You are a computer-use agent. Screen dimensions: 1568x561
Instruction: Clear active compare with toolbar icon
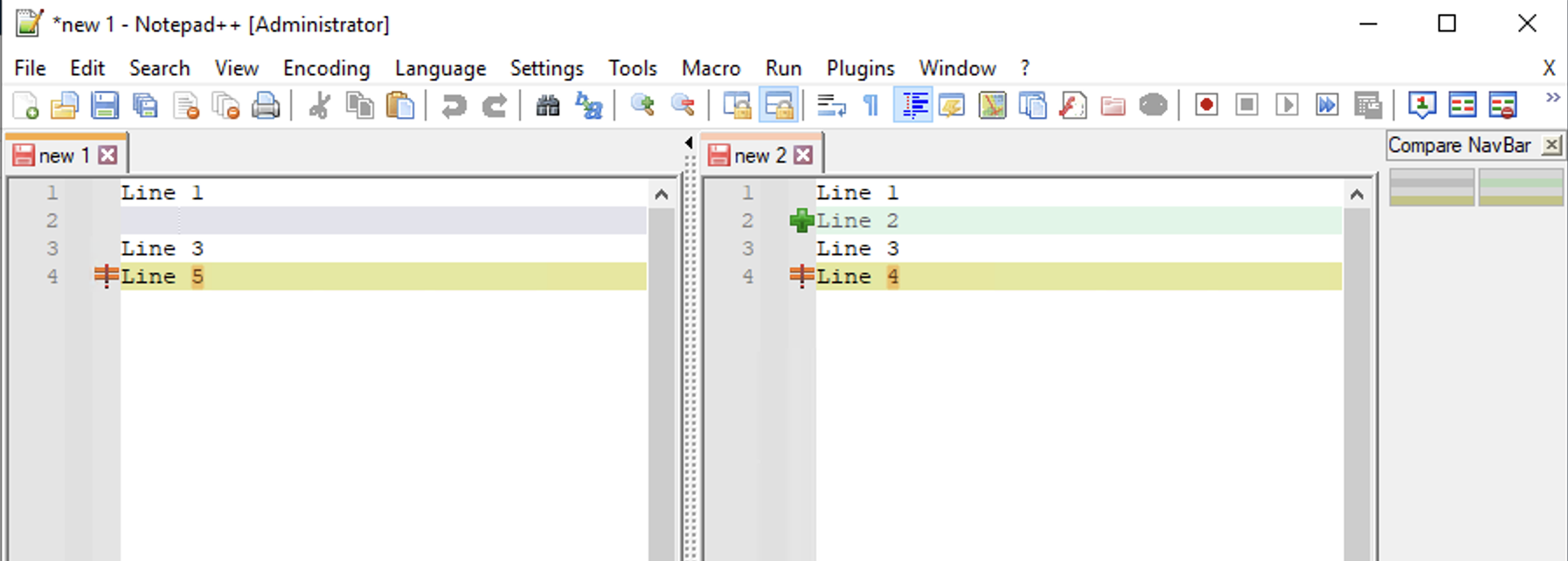[x=1502, y=106]
